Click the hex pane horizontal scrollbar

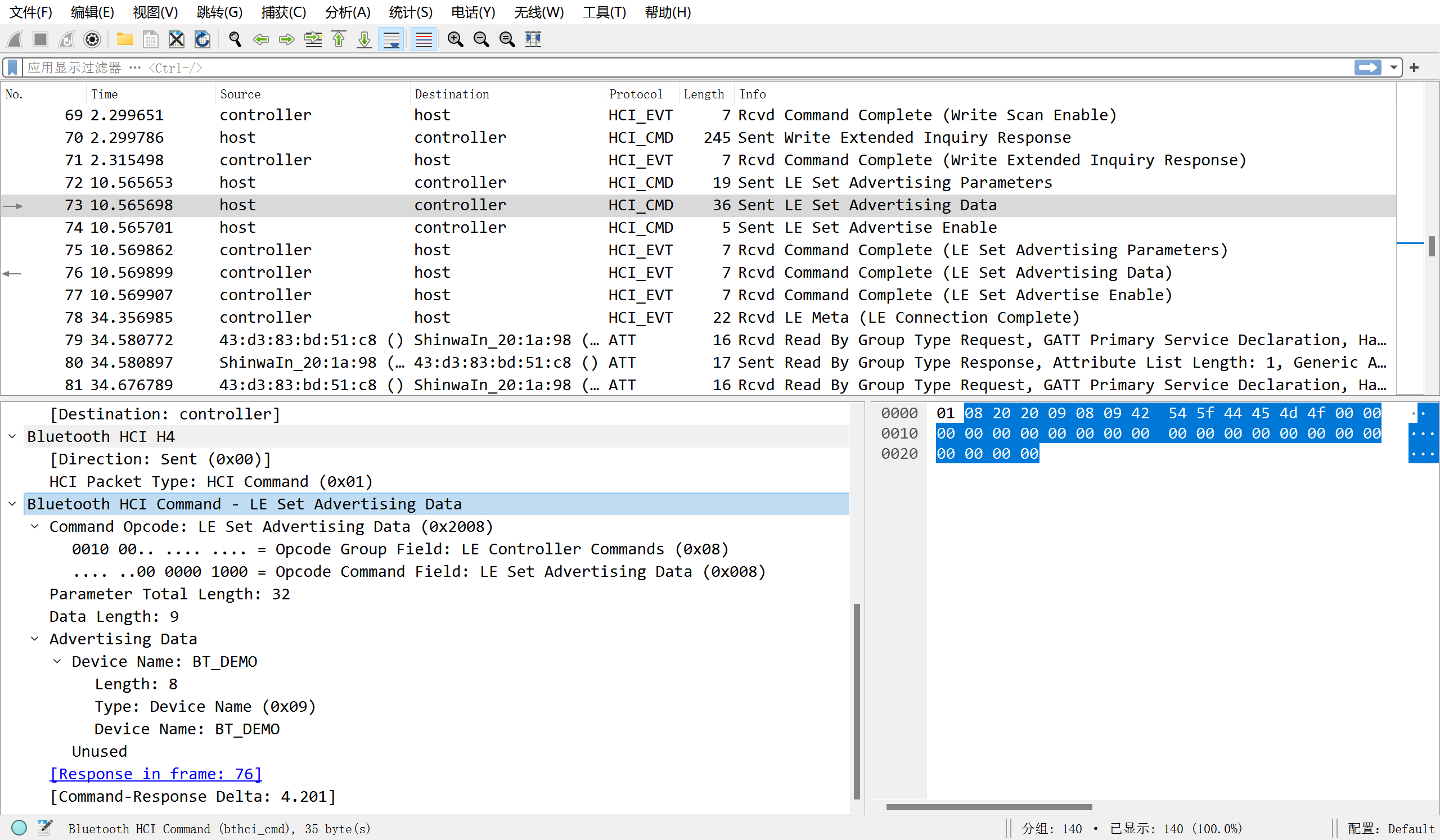(x=989, y=807)
